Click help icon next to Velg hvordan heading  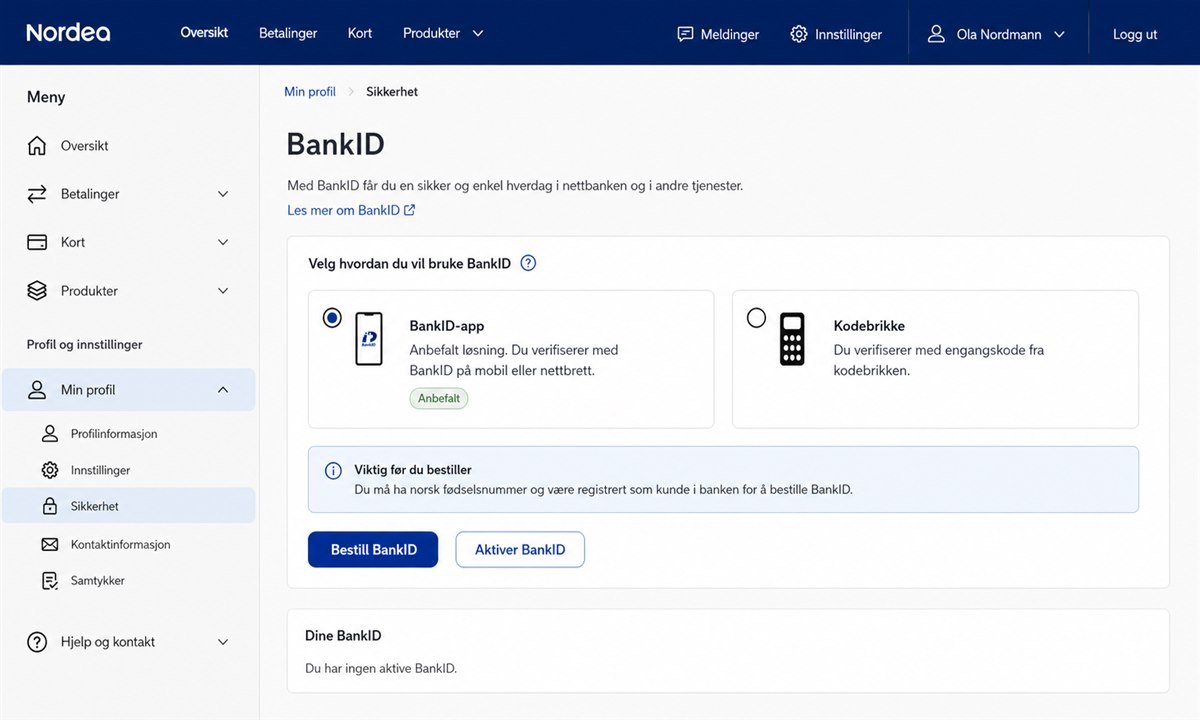[x=529, y=264]
